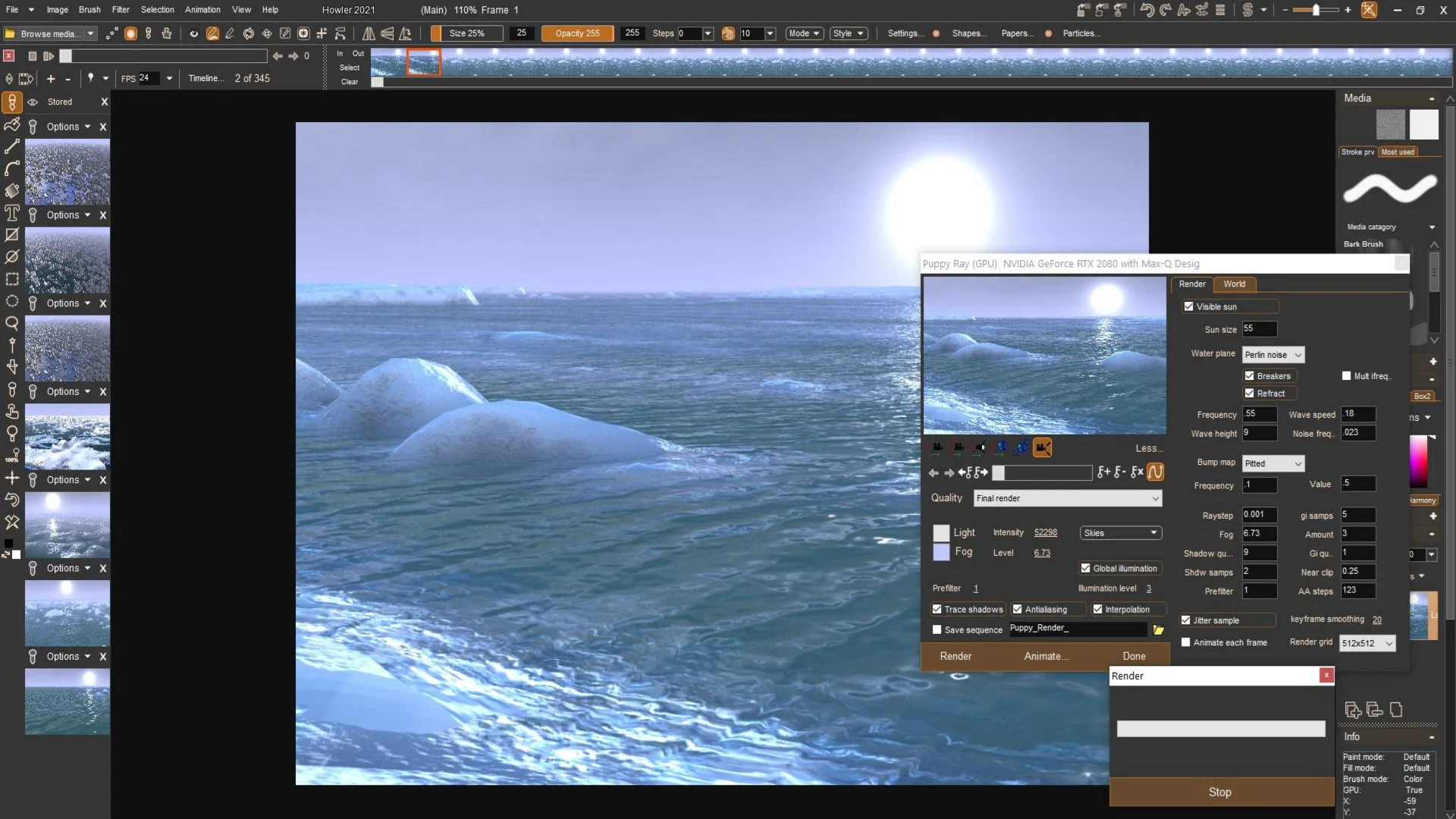Expand the Render grid 512x512 dropdown

click(x=1367, y=643)
